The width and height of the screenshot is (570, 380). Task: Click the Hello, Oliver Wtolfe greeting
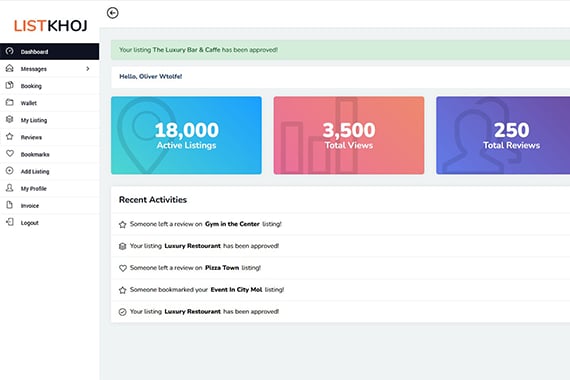(150, 76)
